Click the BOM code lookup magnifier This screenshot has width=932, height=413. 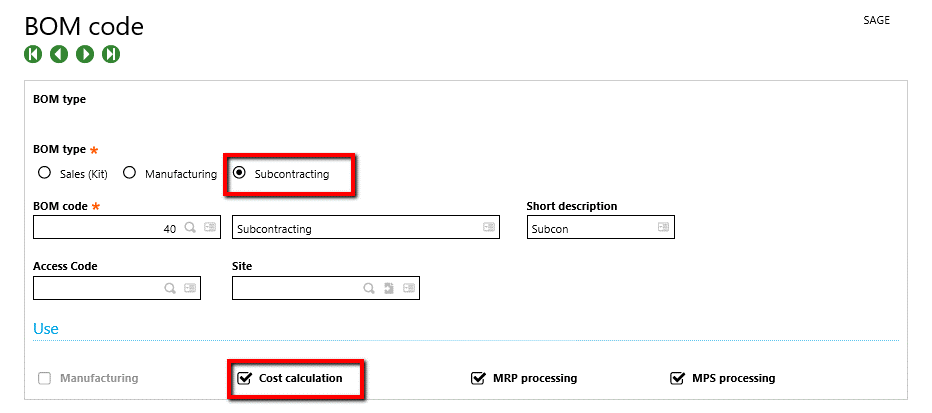point(189,228)
